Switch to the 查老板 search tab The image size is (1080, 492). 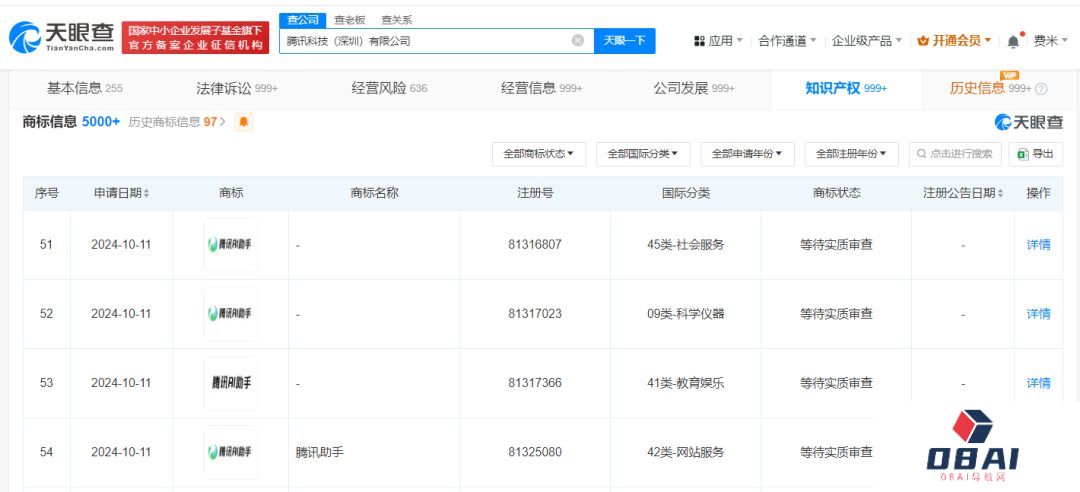(350, 20)
